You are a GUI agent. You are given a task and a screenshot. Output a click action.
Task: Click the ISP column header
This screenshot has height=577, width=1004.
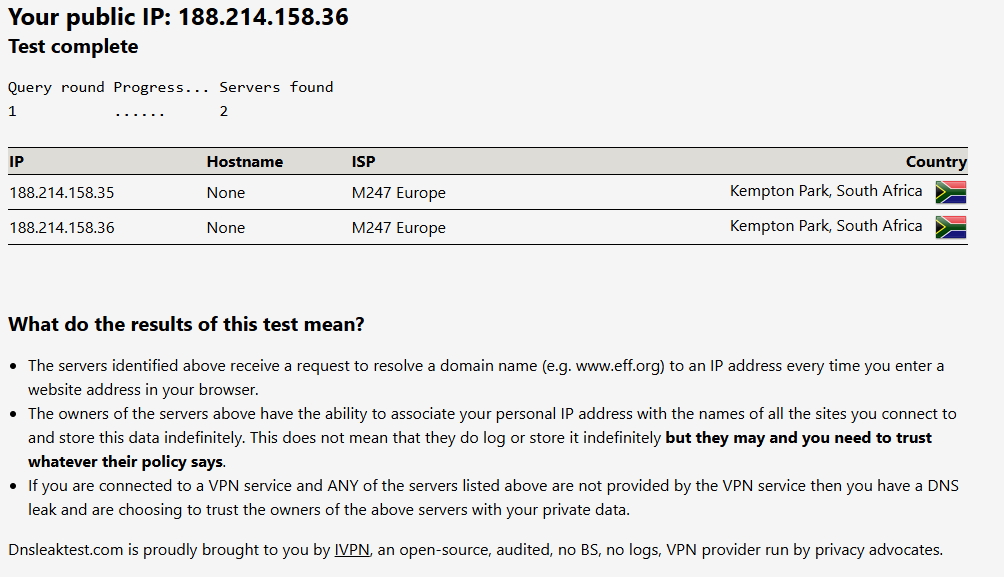click(x=364, y=161)
